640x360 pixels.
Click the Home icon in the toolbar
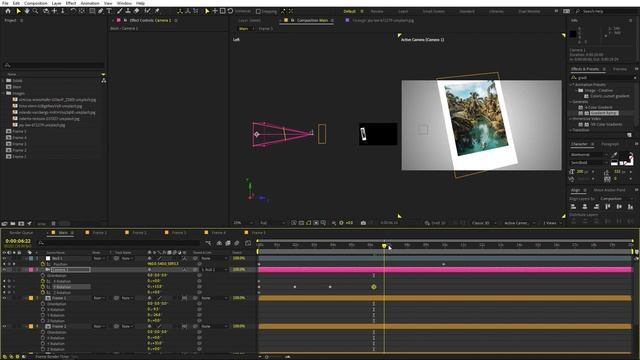[x=8, y=11]
